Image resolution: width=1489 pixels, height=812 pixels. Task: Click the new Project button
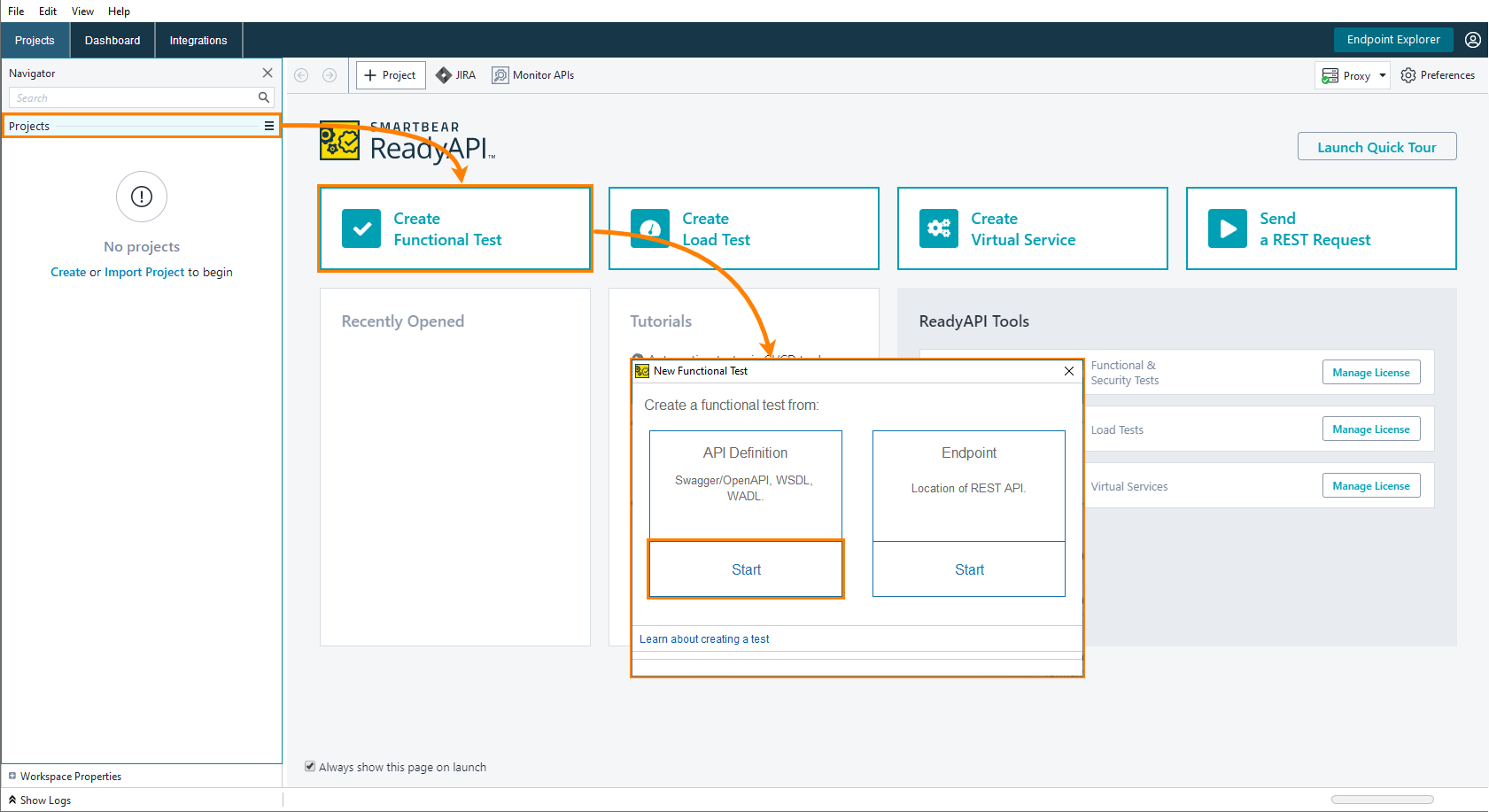click(391, 75)
